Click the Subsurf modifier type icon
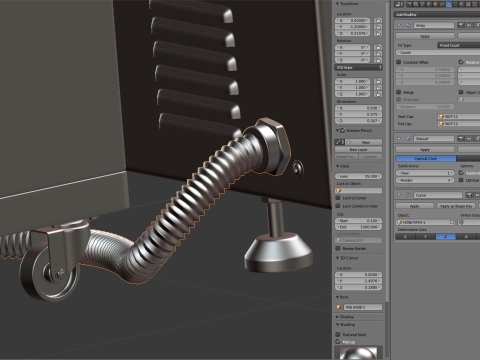 click(408, 138)
